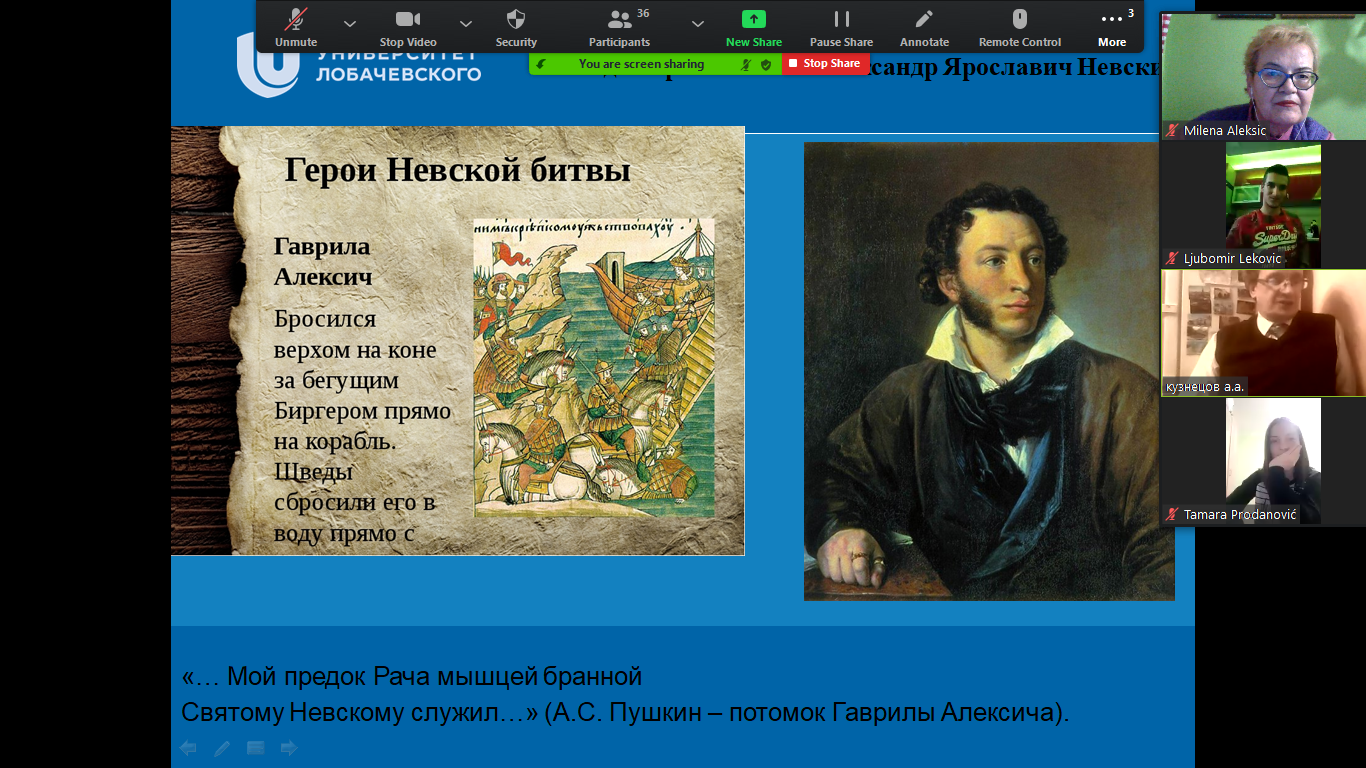Expand the arrow next to Participants

[x=698, y=23]
